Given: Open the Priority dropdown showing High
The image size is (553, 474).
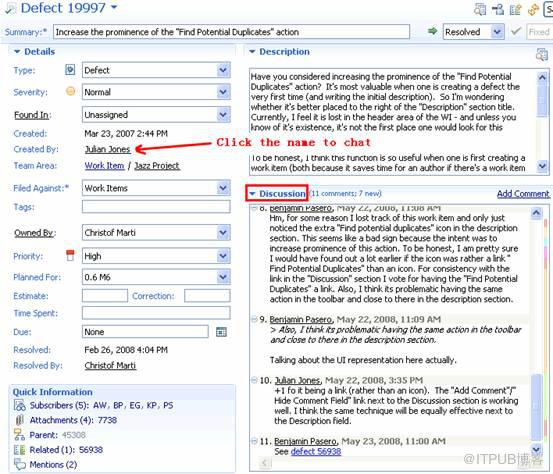Looking at the screenshot, I should [223, 256].
